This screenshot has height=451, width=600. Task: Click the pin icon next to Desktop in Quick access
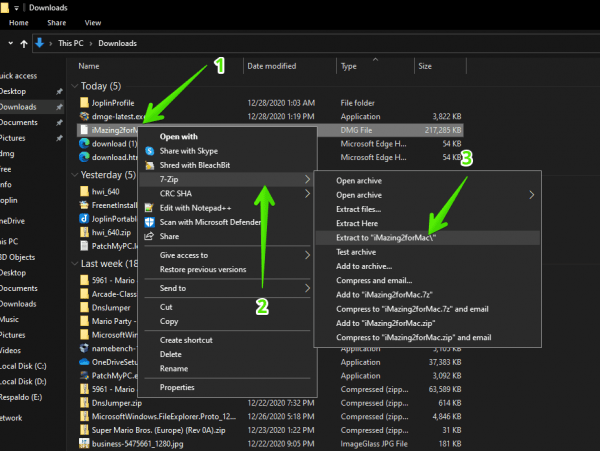pos(59,91)
